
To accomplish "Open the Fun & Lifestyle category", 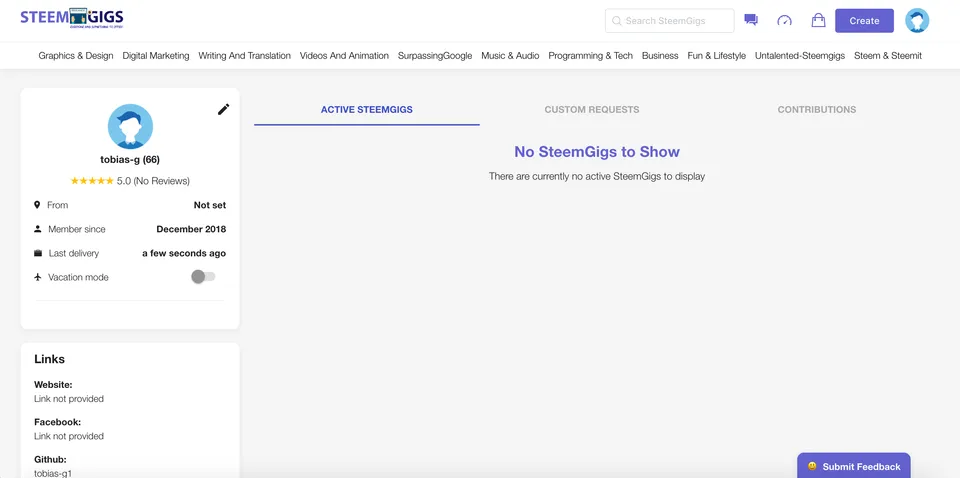I will (x=716, y=56).
